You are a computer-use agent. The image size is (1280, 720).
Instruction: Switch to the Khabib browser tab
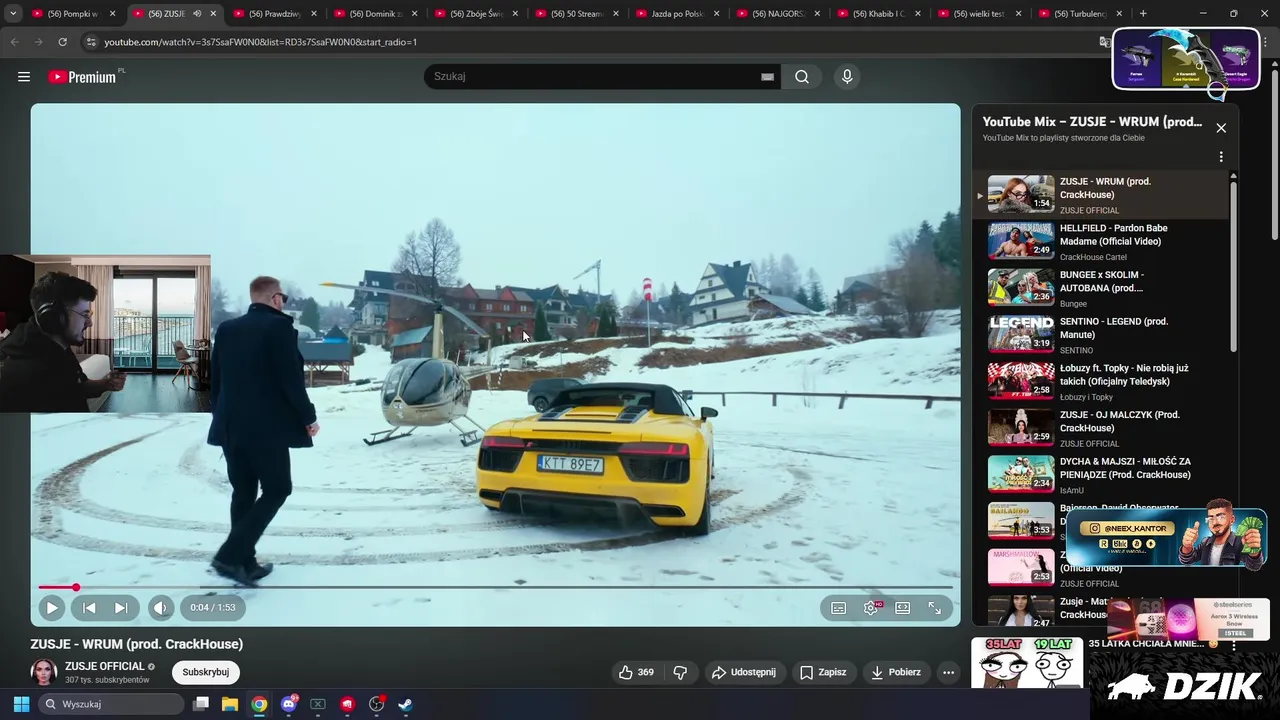click(880, 14)
